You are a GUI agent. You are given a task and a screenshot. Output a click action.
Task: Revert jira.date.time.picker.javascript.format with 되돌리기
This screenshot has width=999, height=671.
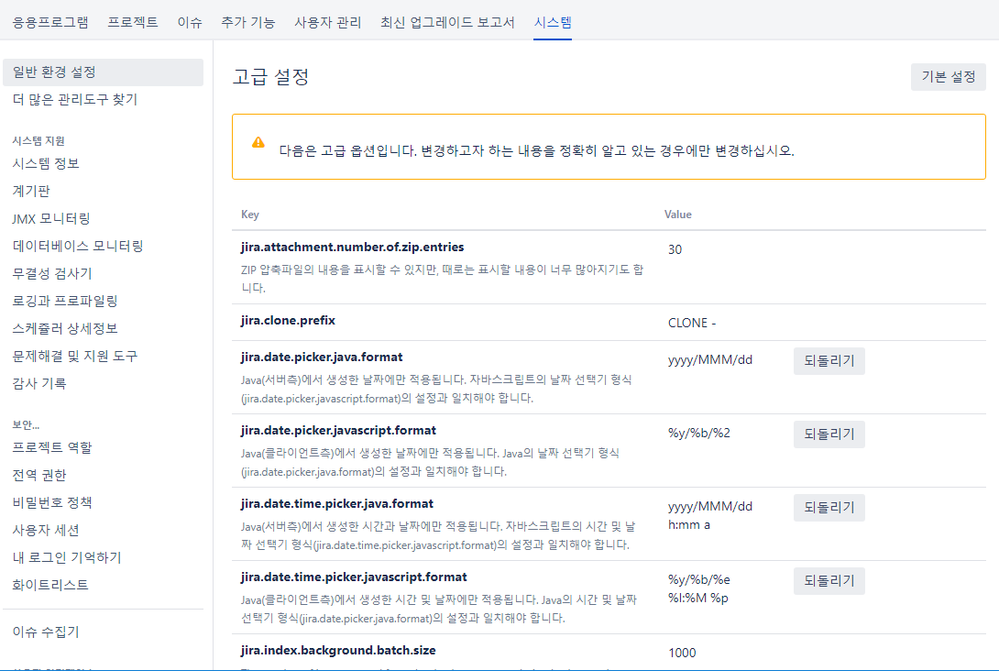tap(829, 581)
